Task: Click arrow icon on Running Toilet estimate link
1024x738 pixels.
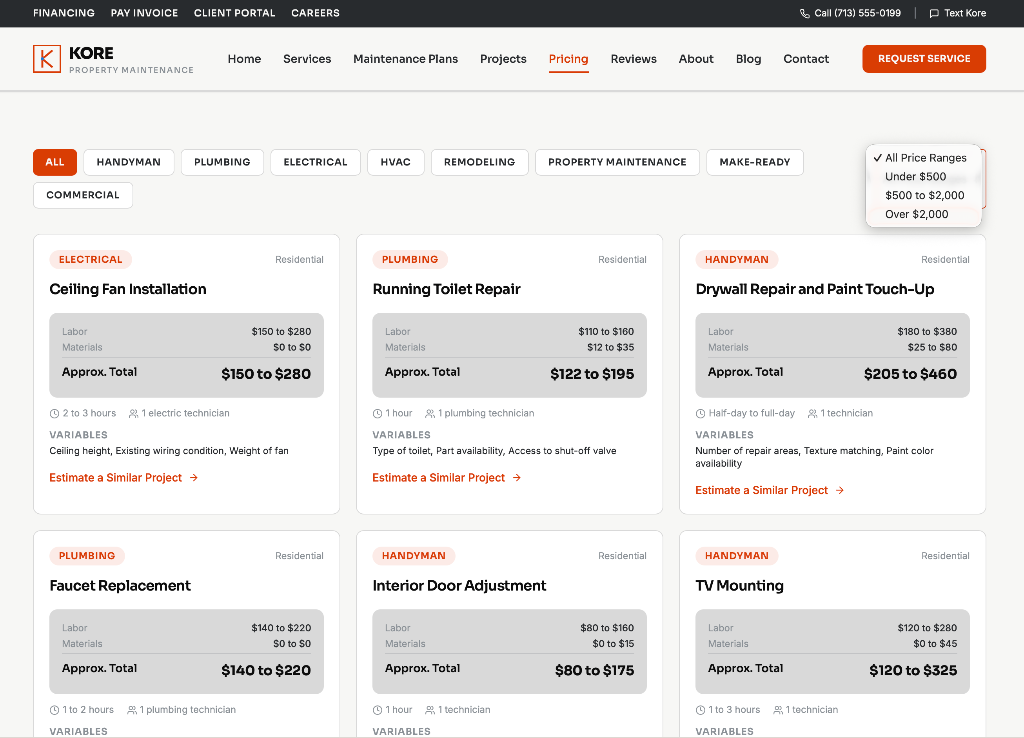Action: [517, 477]
